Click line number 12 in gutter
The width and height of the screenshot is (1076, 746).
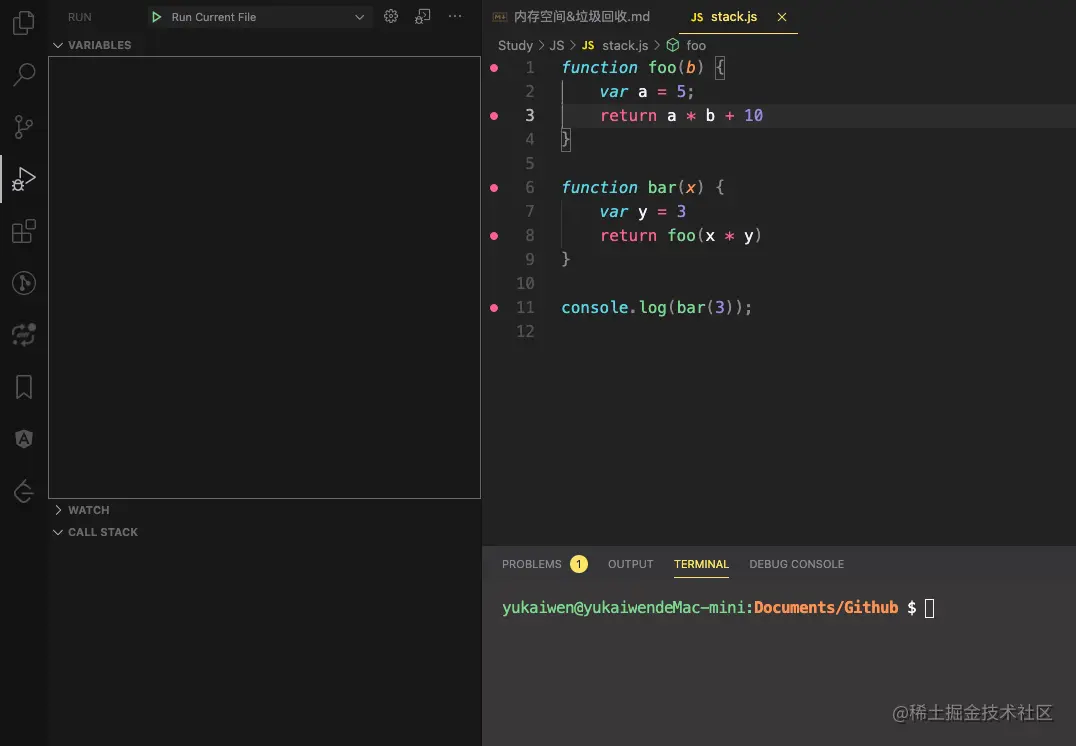(525, 331)
